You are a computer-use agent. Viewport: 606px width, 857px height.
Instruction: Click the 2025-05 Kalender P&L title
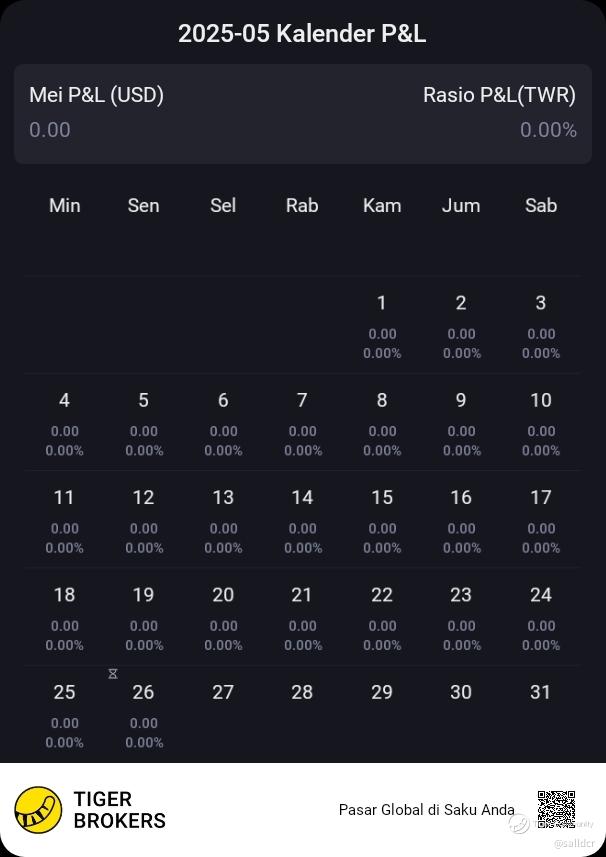coord(302,33)
